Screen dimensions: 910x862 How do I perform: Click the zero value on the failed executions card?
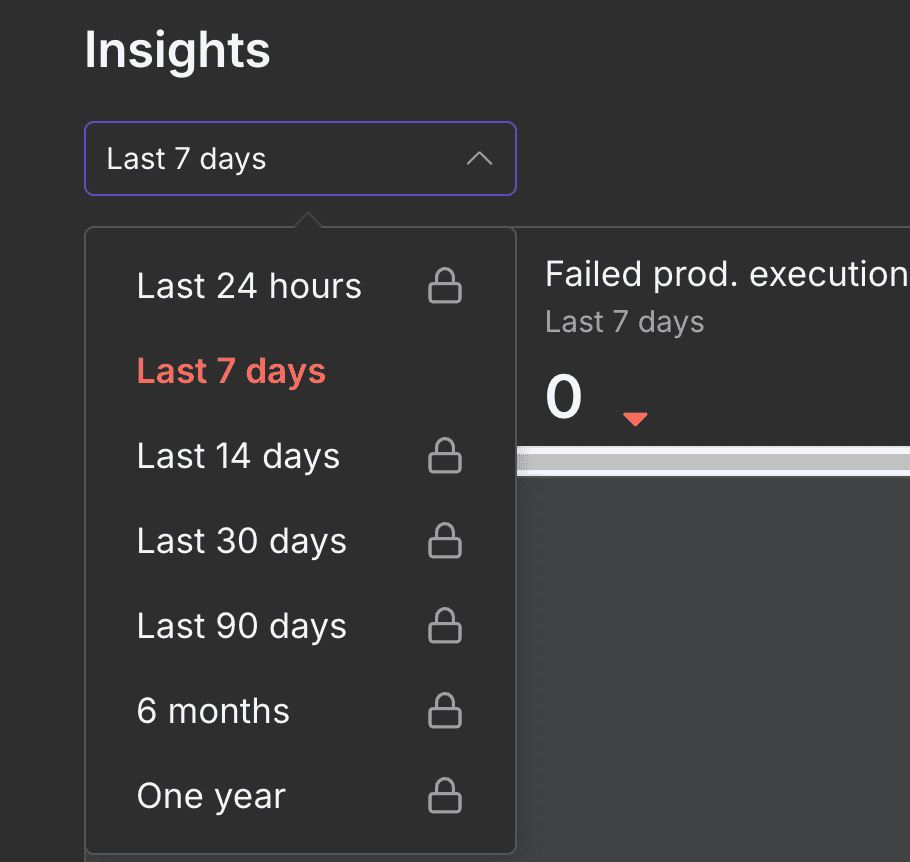coord(564,396)
